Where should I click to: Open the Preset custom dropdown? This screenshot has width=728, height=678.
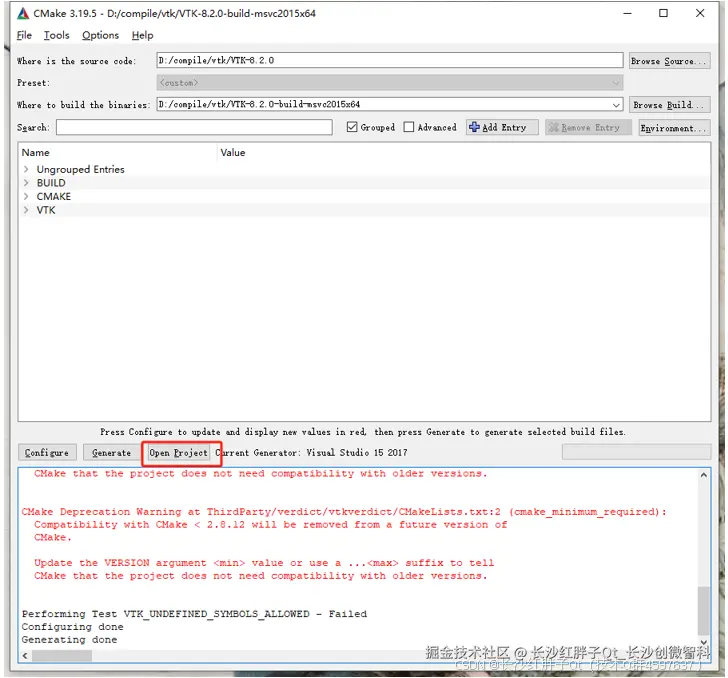coord(616,83)
